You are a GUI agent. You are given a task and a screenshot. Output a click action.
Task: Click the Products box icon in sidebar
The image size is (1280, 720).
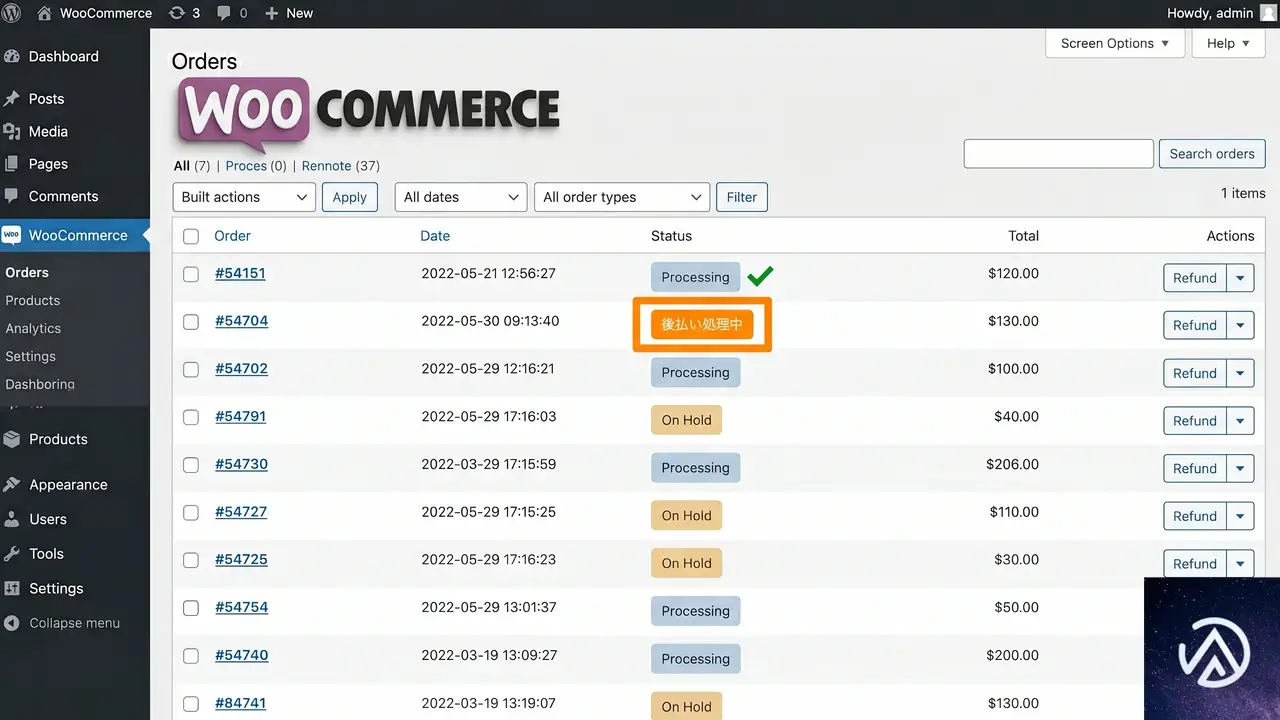click(x=12, y=439)
